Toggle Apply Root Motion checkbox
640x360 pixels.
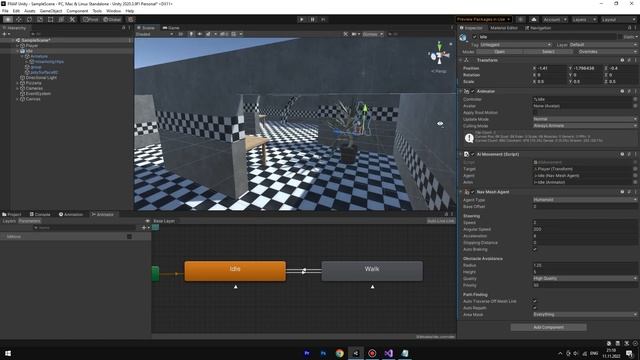[535, 113]
